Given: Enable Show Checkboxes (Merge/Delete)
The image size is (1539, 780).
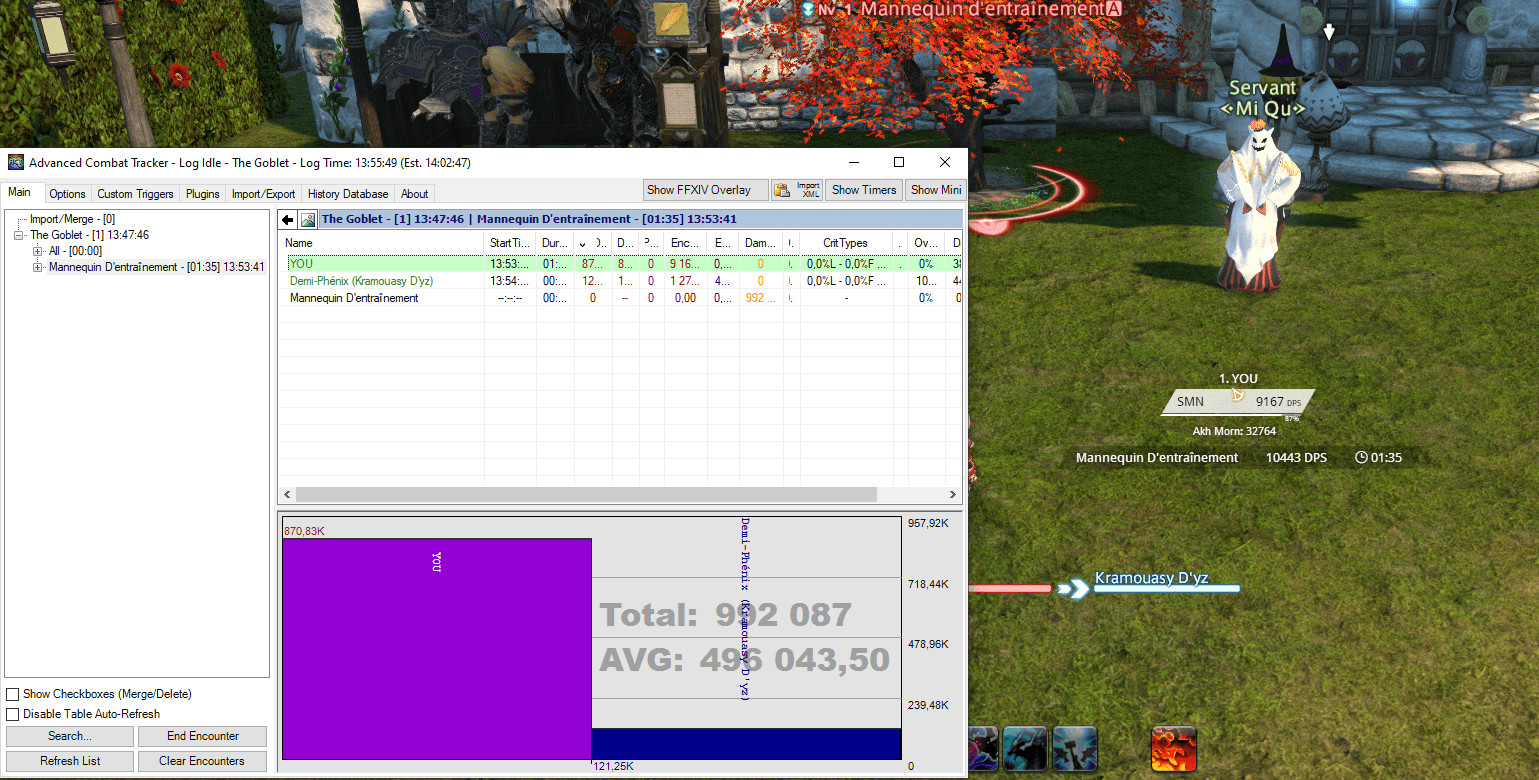Looking at the screenshot, I should [13, 694].
